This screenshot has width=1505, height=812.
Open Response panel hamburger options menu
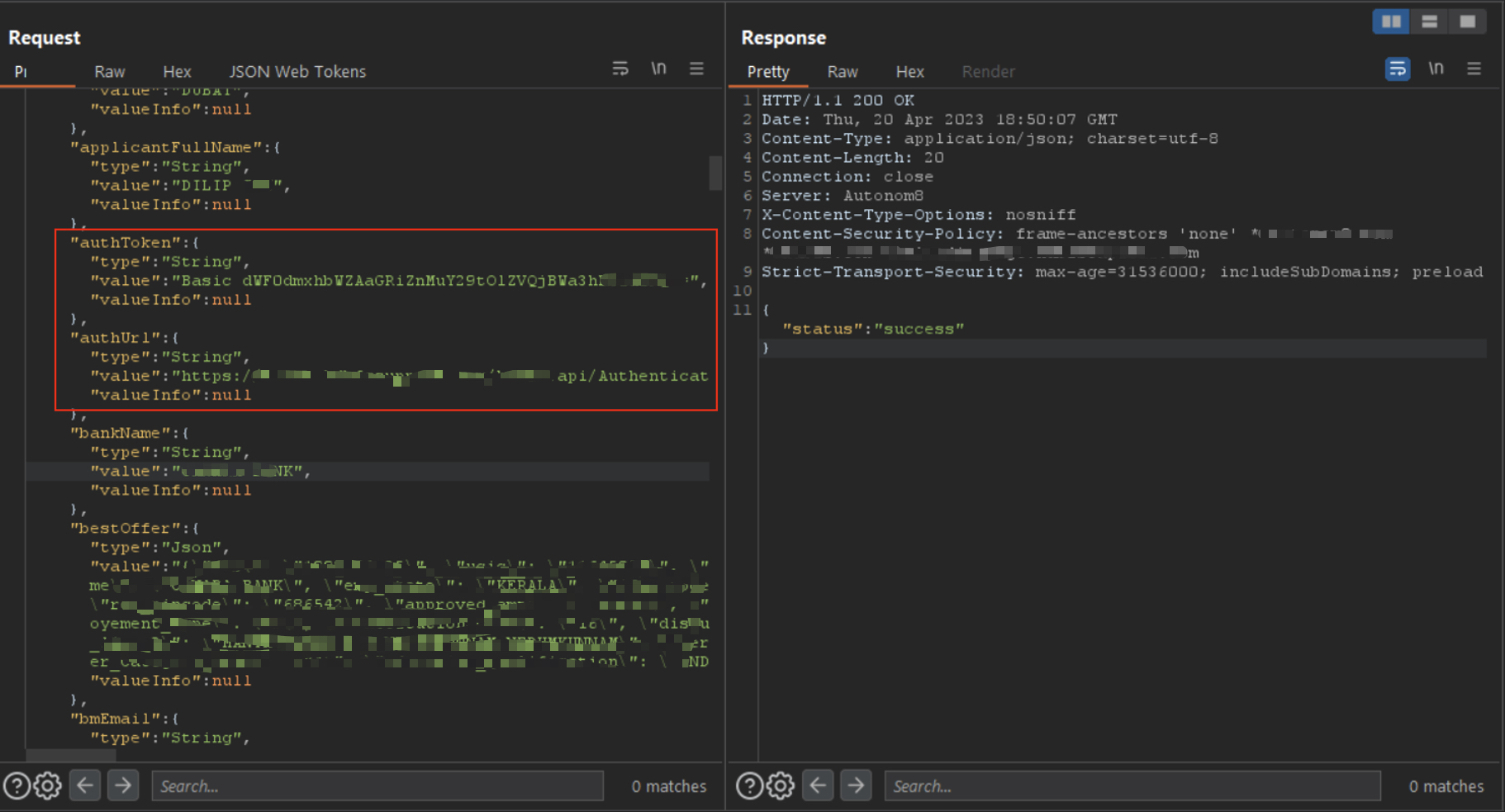pos(1474,69)
